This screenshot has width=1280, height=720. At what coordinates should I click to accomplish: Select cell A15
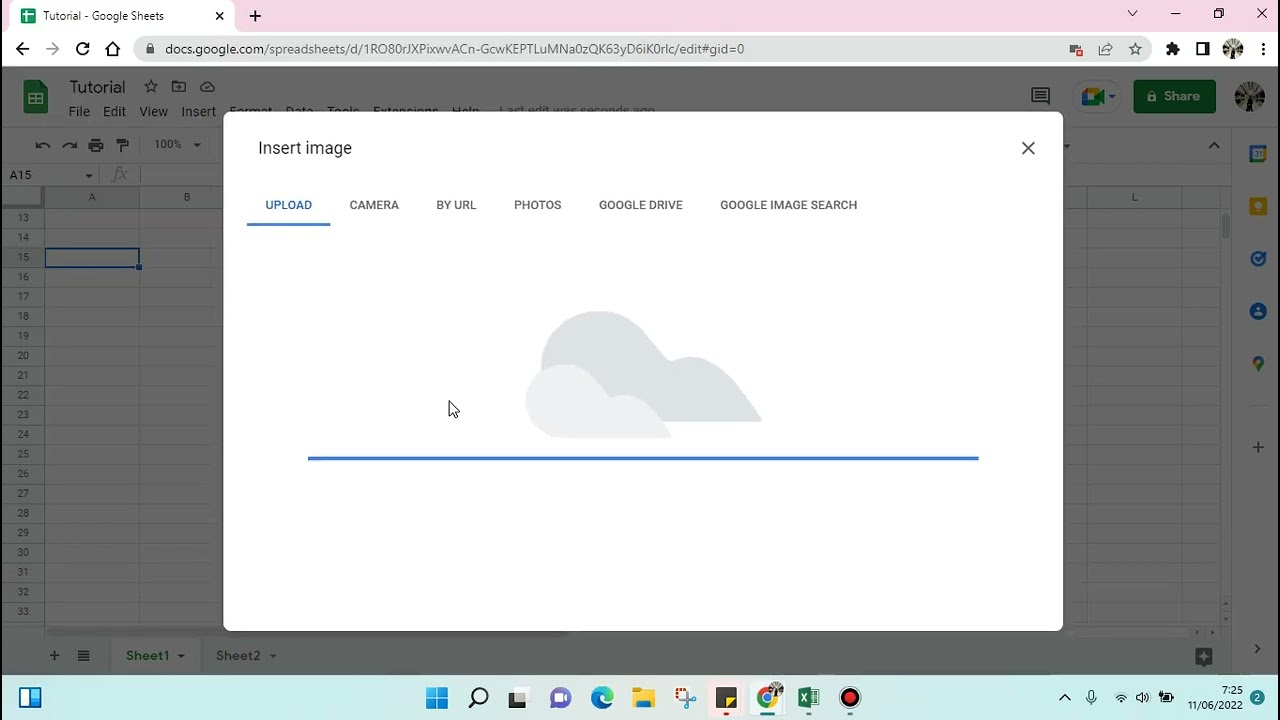point(92,258)
